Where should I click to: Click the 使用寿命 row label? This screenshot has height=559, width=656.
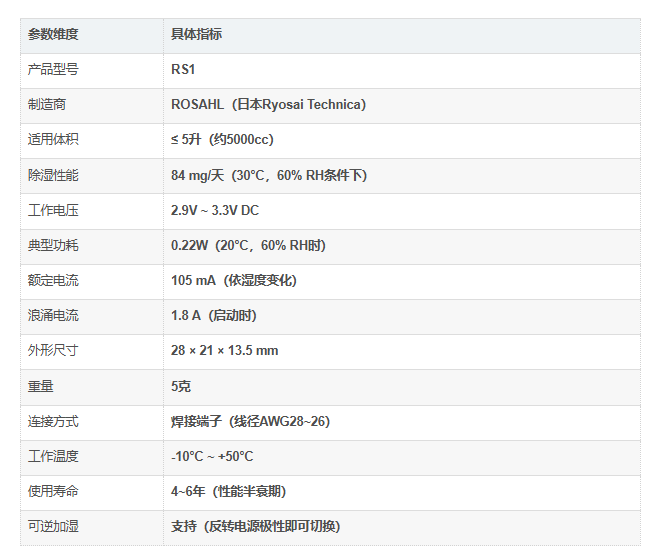click(x=53, y=492)
